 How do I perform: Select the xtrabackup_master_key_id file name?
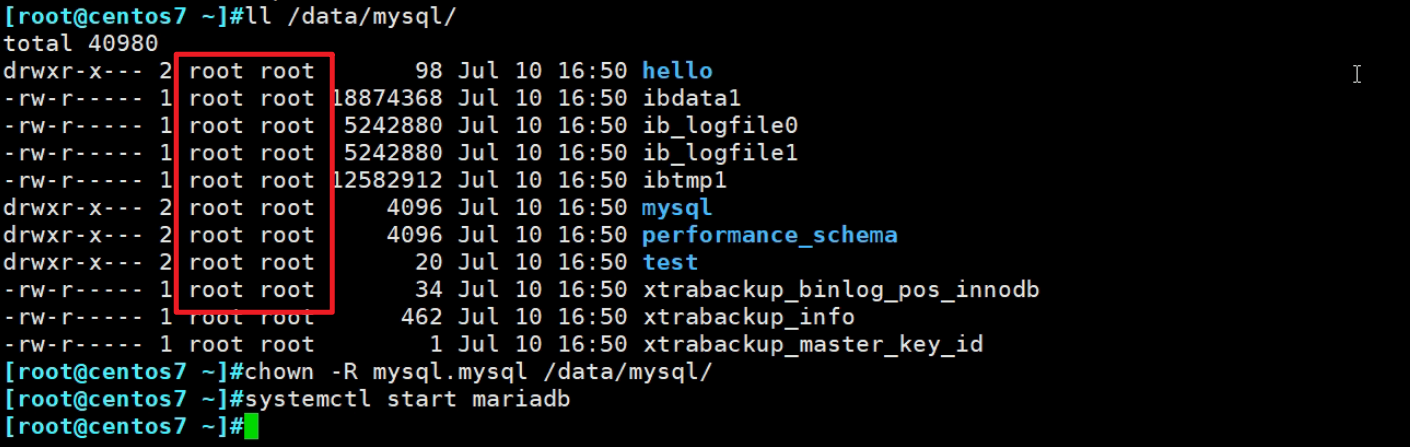(x=812, y=345)
